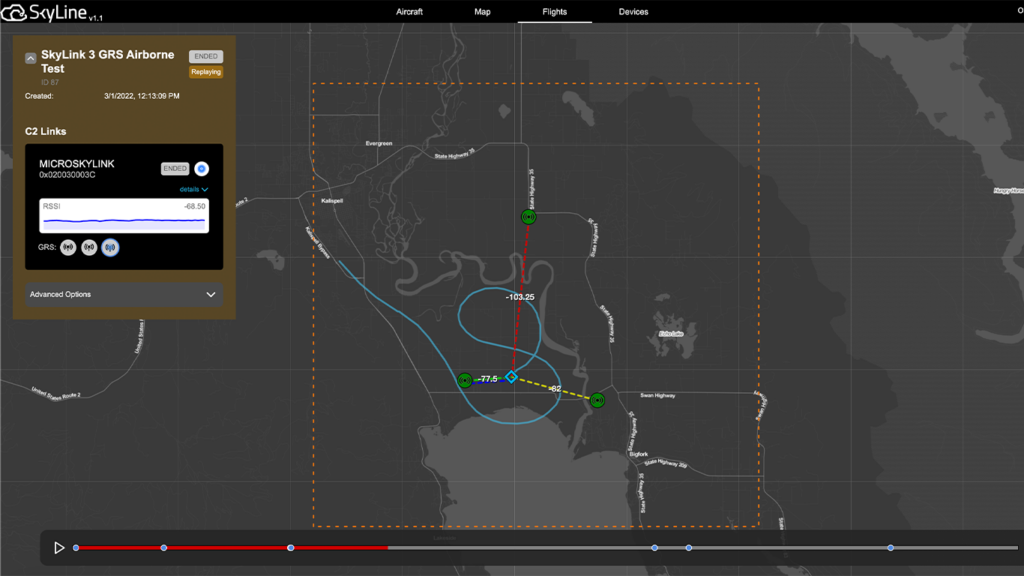Click the fourth timeline marker

click(654, 548)
